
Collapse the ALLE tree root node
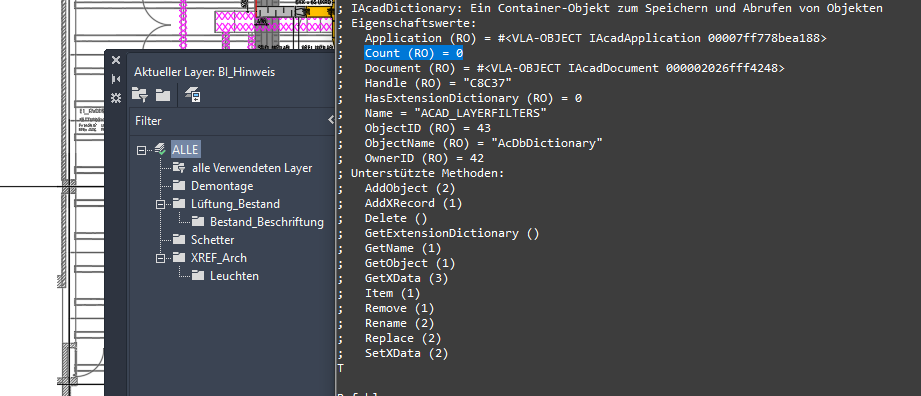click(141, 150)
